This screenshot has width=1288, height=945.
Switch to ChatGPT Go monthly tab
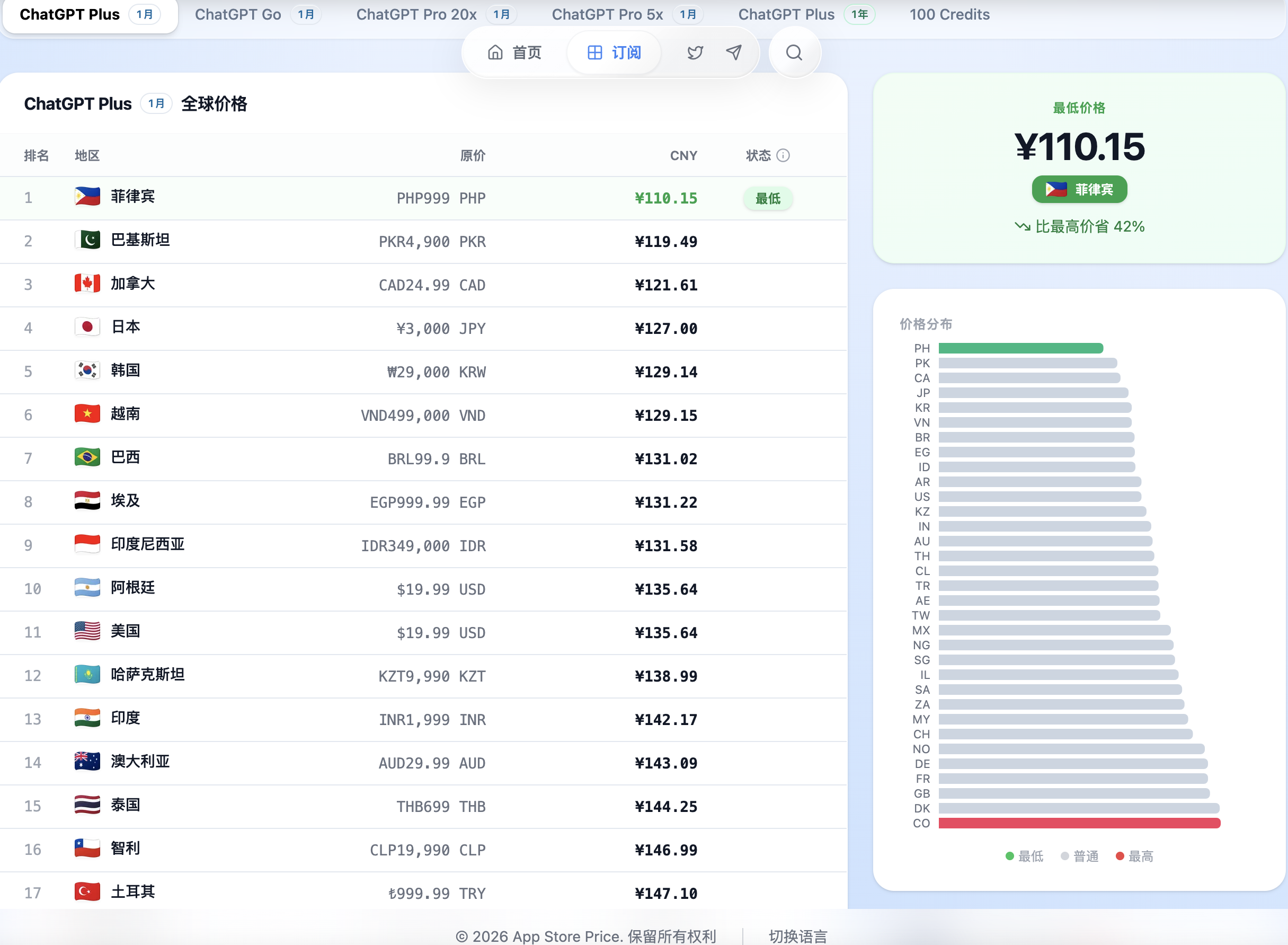(x=257, y=14)
